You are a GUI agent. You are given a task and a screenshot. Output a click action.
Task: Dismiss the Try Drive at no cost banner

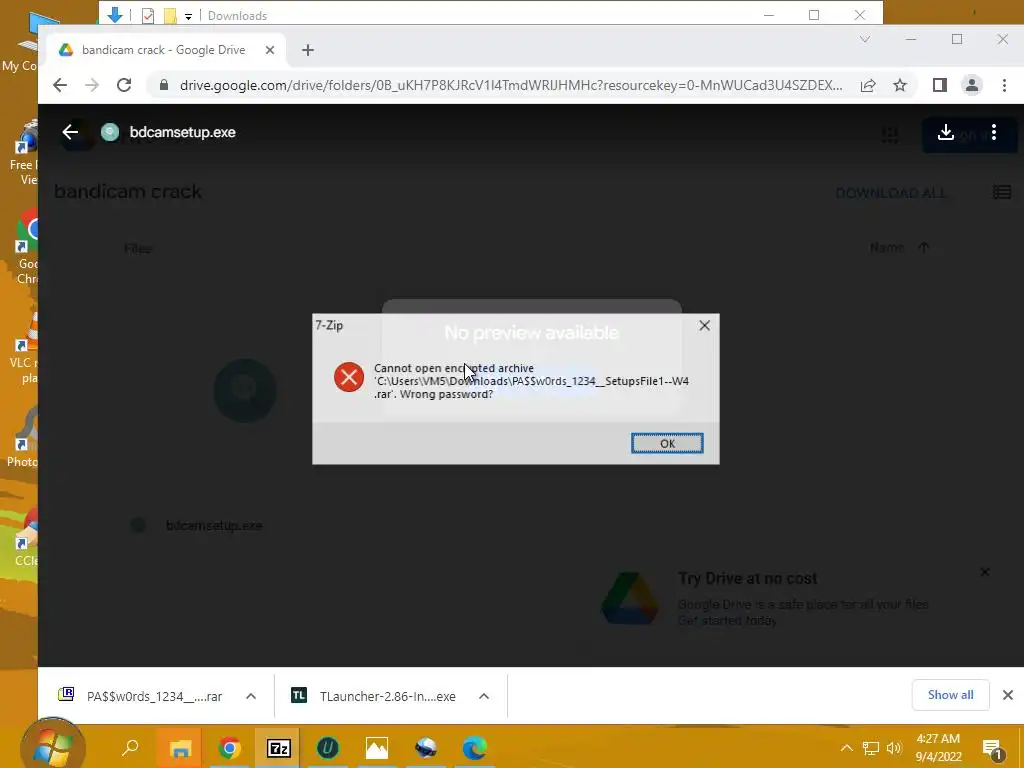[x=985, y=572]
